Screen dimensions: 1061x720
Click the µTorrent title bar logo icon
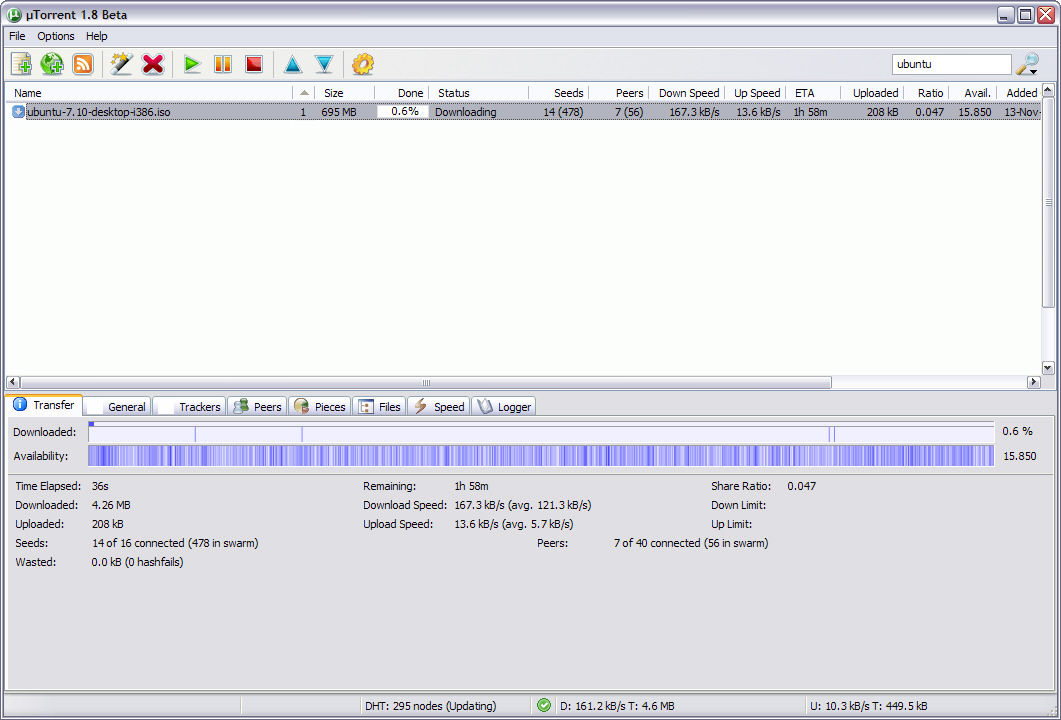coord(14,14)
